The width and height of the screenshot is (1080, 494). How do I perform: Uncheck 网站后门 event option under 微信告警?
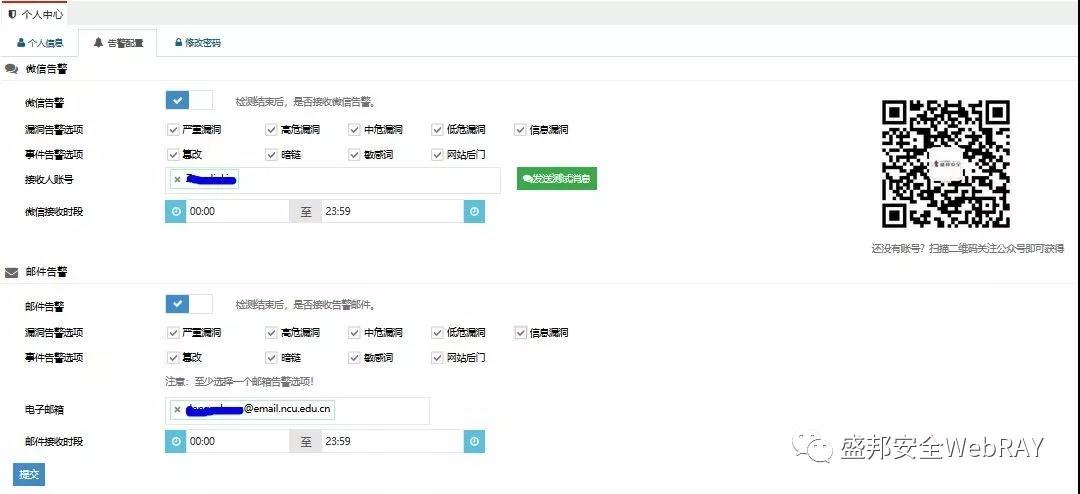tap(437, 154)
